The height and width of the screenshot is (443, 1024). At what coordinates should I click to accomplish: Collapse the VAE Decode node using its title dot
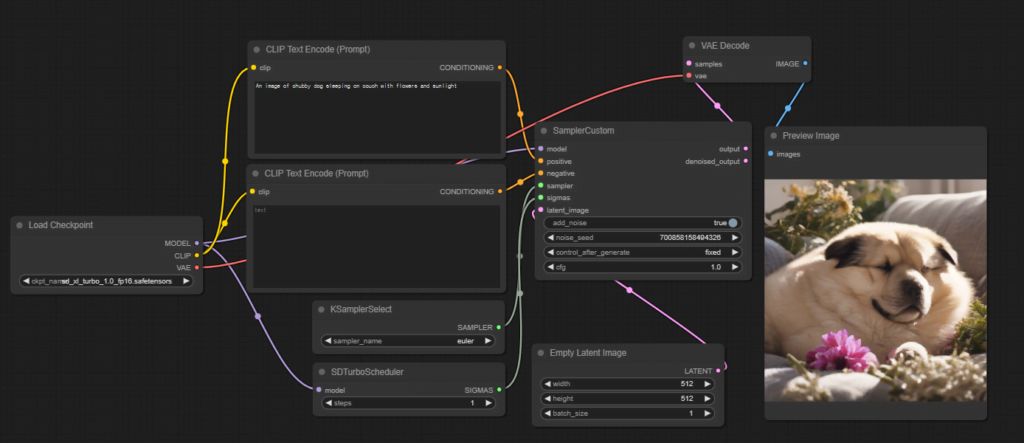point(694,46)
